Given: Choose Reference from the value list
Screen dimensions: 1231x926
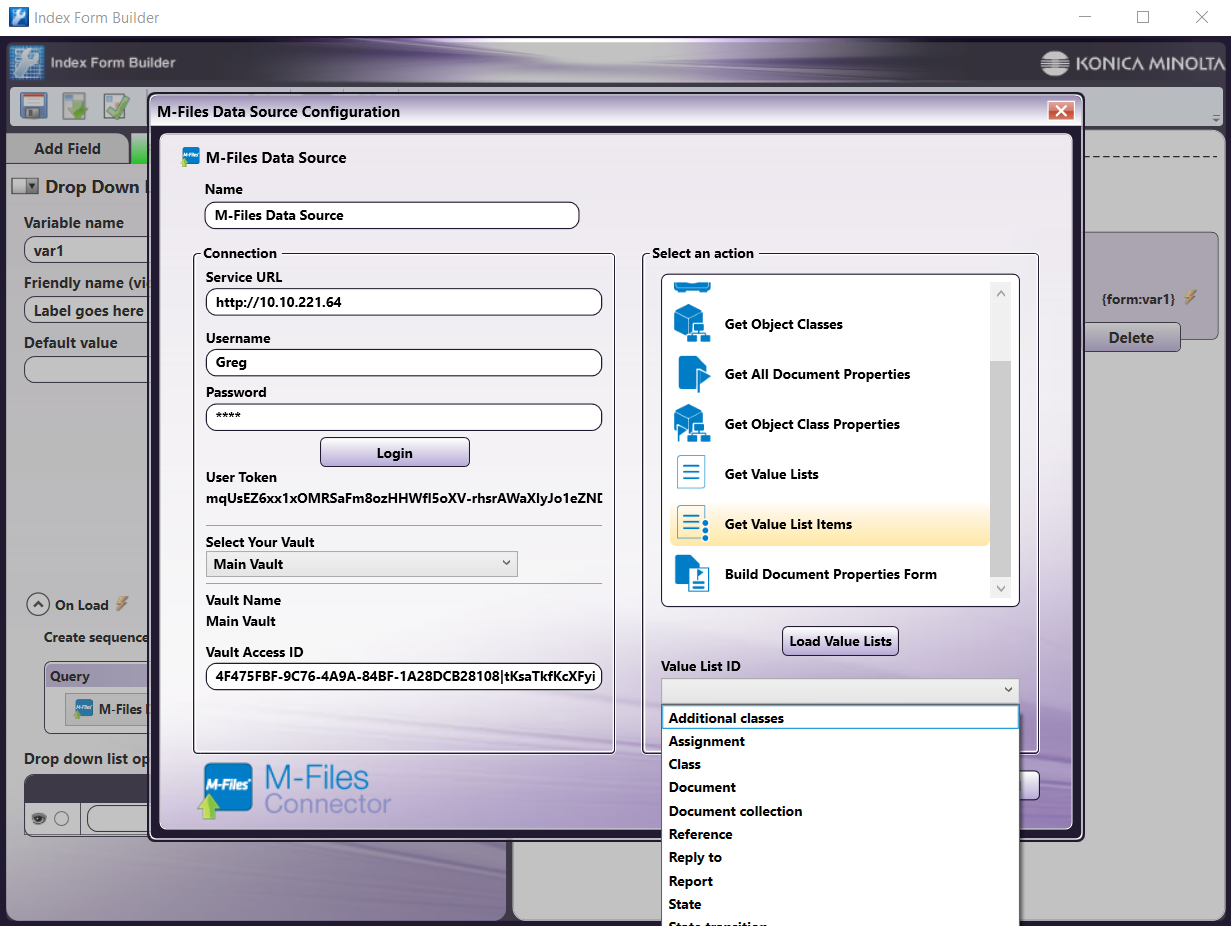Looking at the screenshot, I should pos(840,834).
